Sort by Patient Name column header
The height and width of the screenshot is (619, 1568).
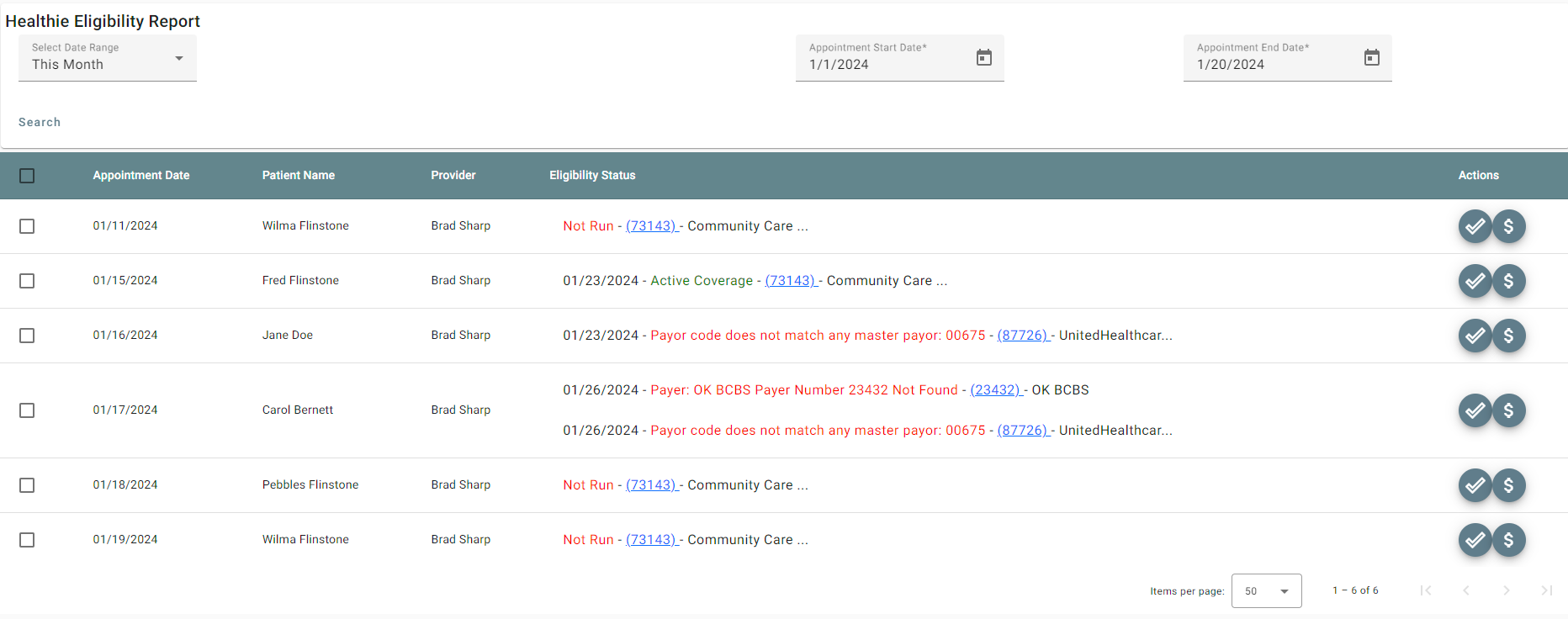pyautogui.click(x=299, y=176)
